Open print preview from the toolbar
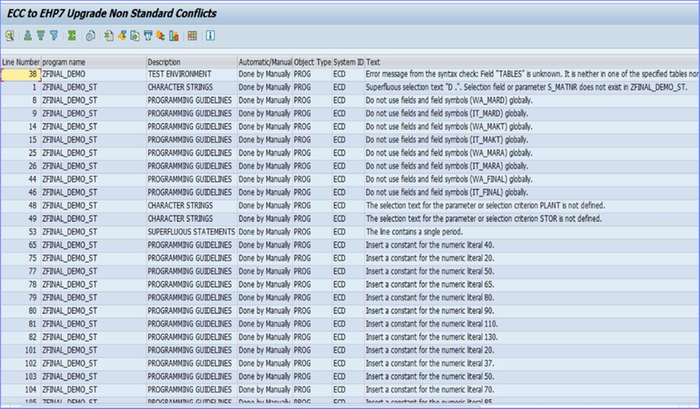This screenshot has height=409, width=700. pyautogui.click(x=90, y=36)
